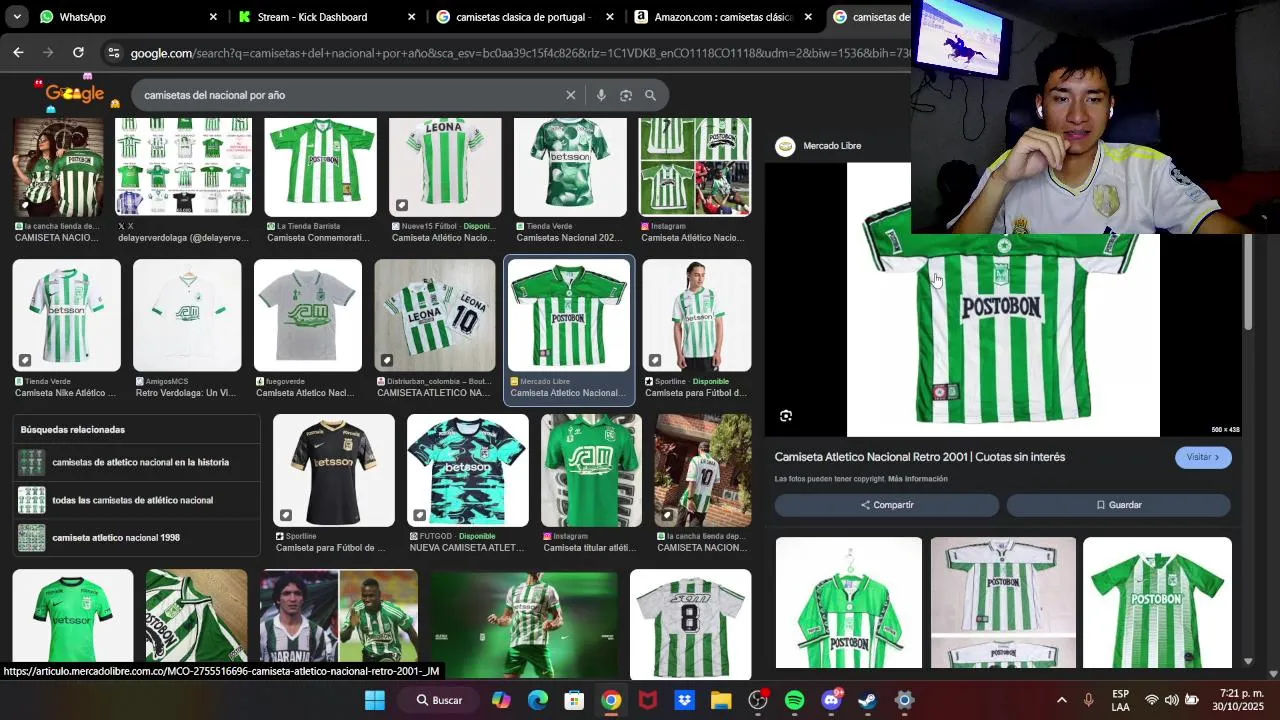Screen dimensions: 1280x720
Task: Click the Mercado Libre source icon in preview
Action: point(785,146)
